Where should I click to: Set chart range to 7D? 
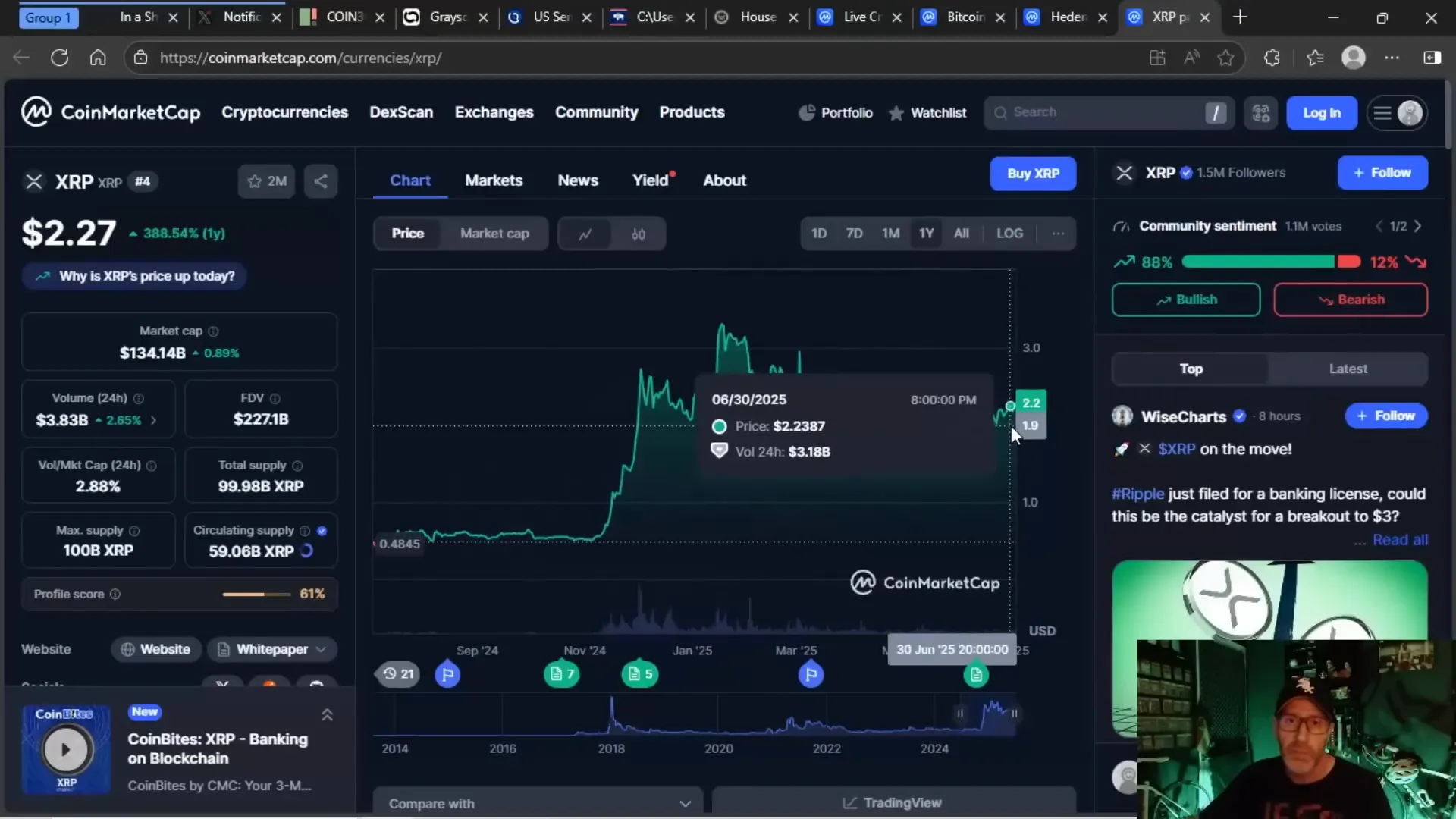pos(855,234)
